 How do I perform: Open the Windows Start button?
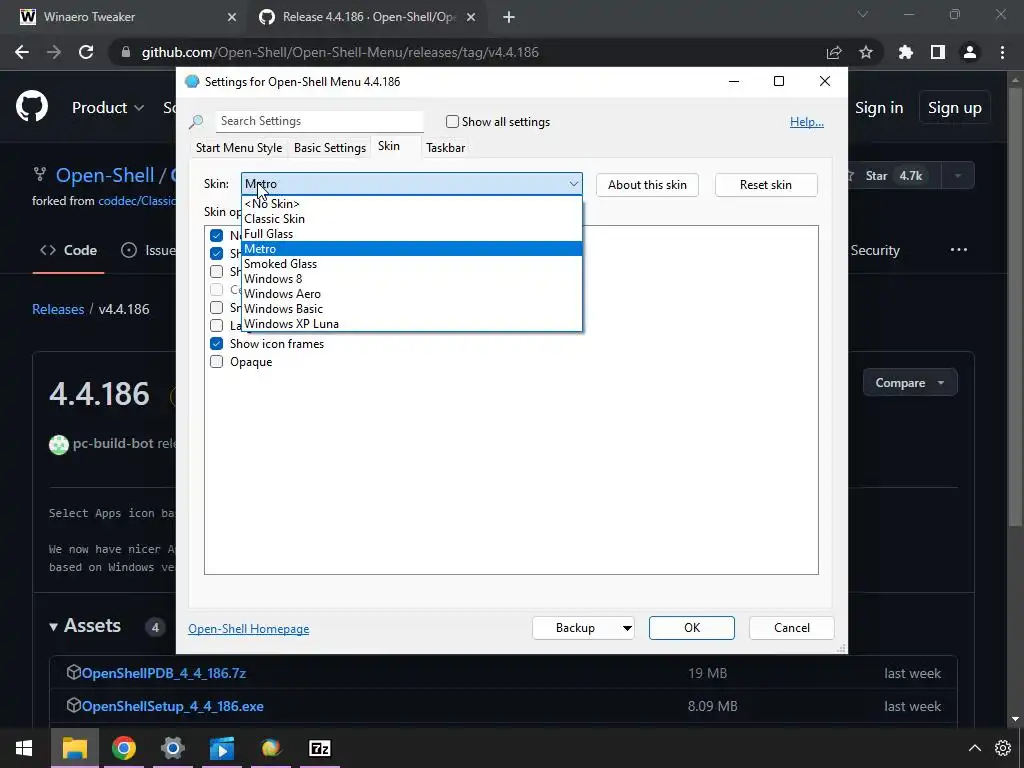click(x=24, y=748)
